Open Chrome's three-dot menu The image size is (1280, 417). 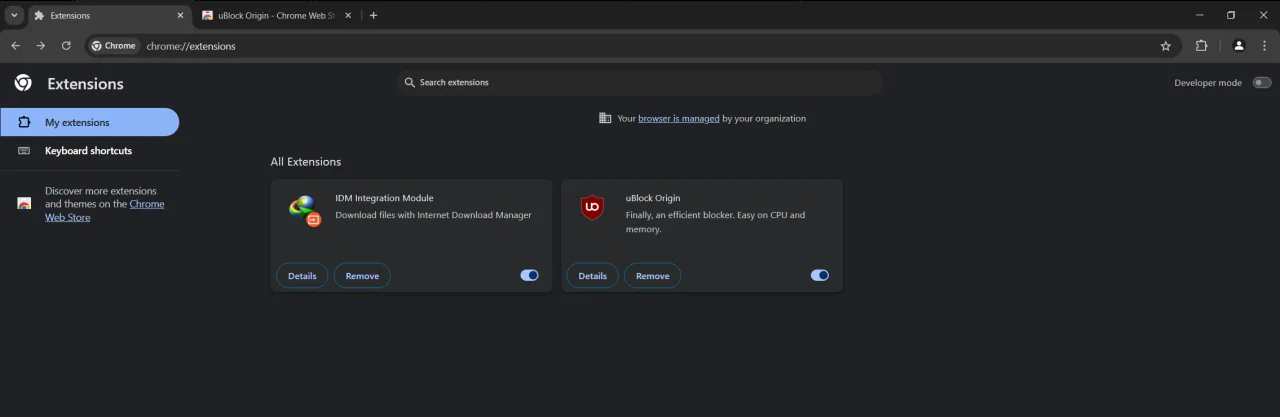point(1265,45)
